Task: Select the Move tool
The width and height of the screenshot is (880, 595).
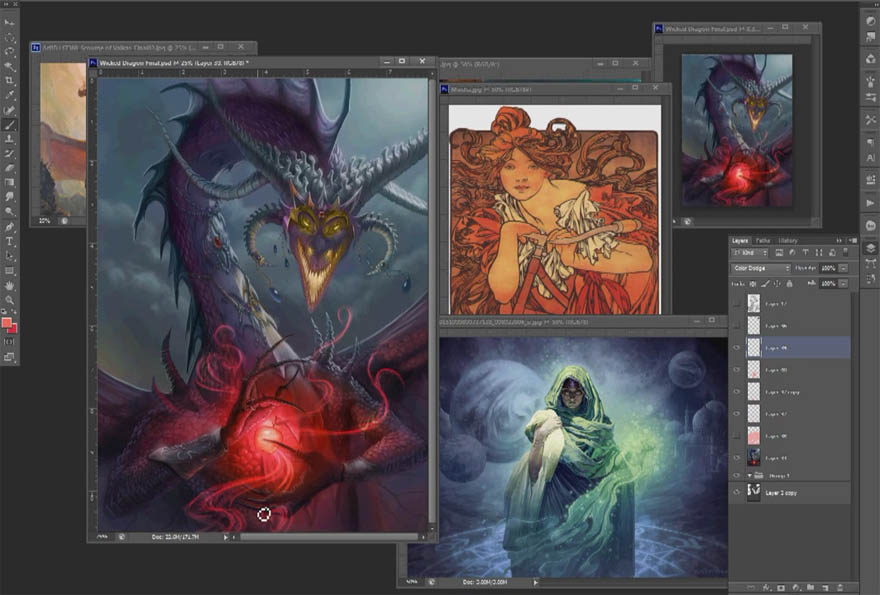Action: (10, 23)
